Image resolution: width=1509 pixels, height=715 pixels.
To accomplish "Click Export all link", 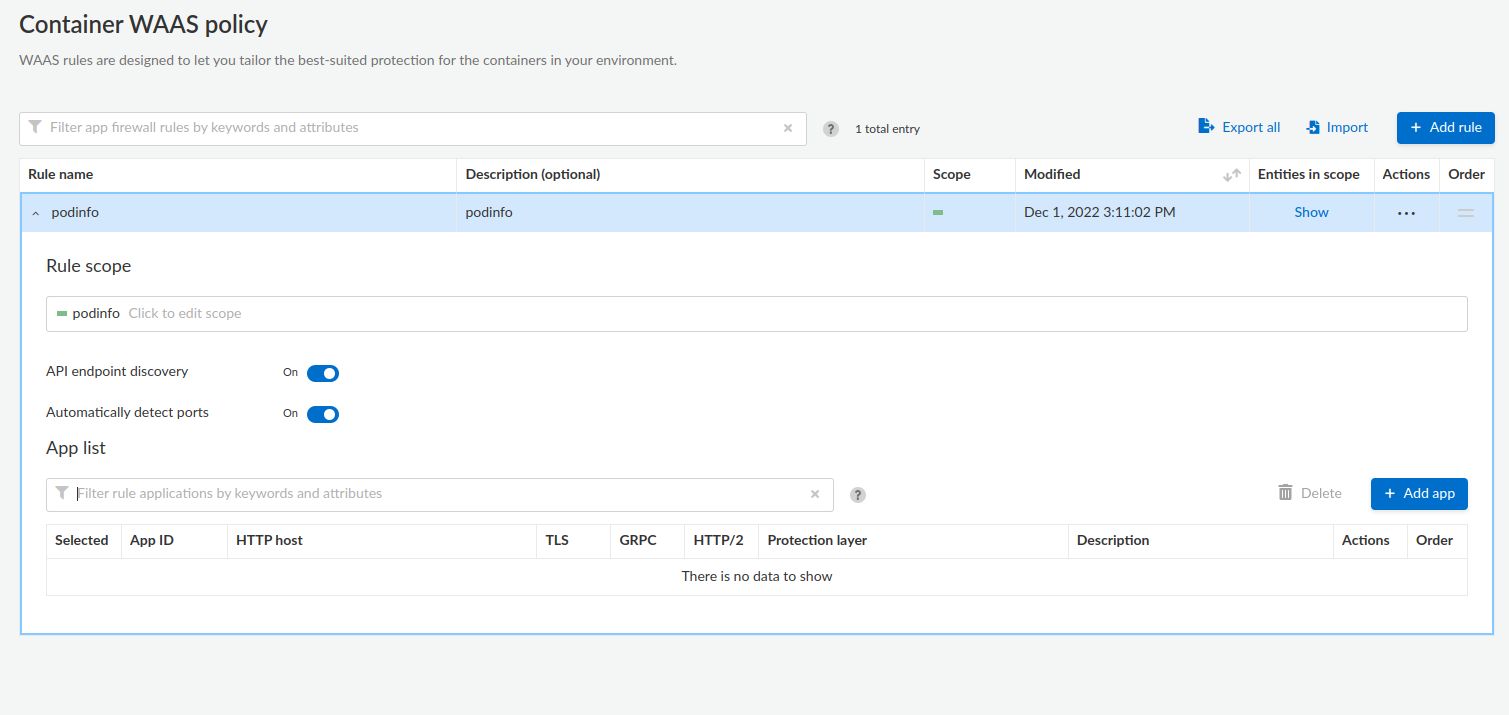I will pyautogui.click(x=1239, y=127).
